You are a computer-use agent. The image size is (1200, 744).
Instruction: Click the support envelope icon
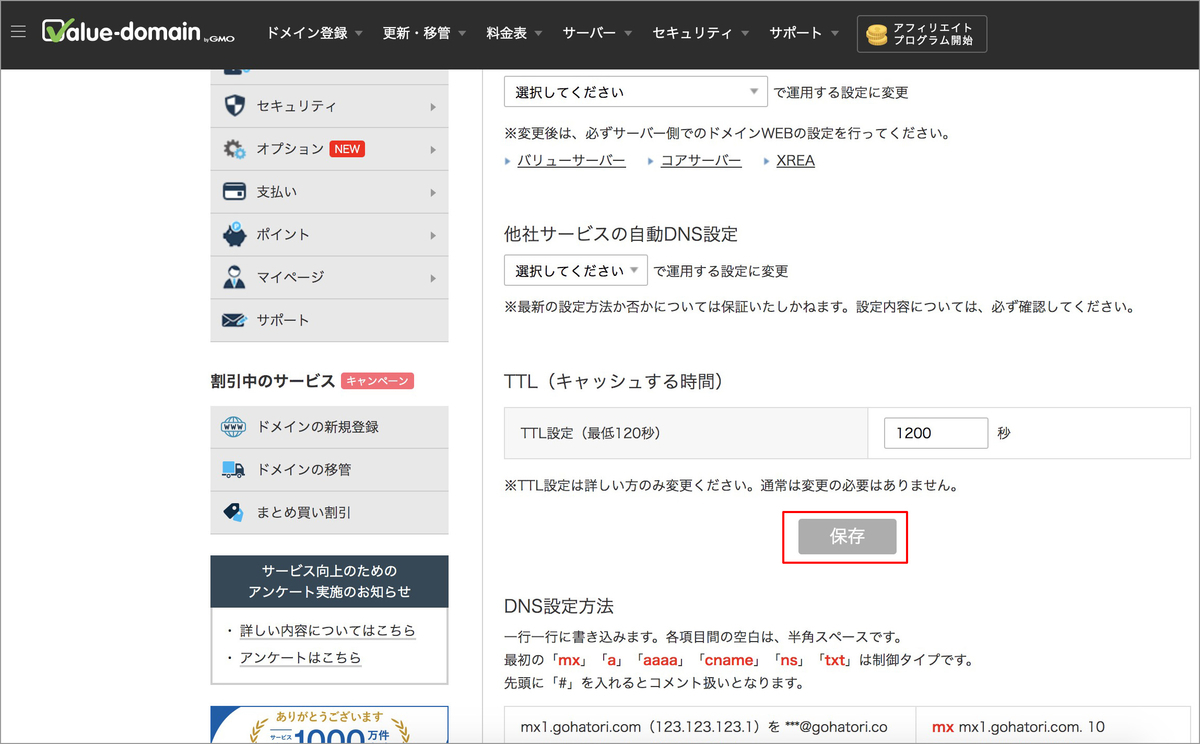(x=234, y=320)
